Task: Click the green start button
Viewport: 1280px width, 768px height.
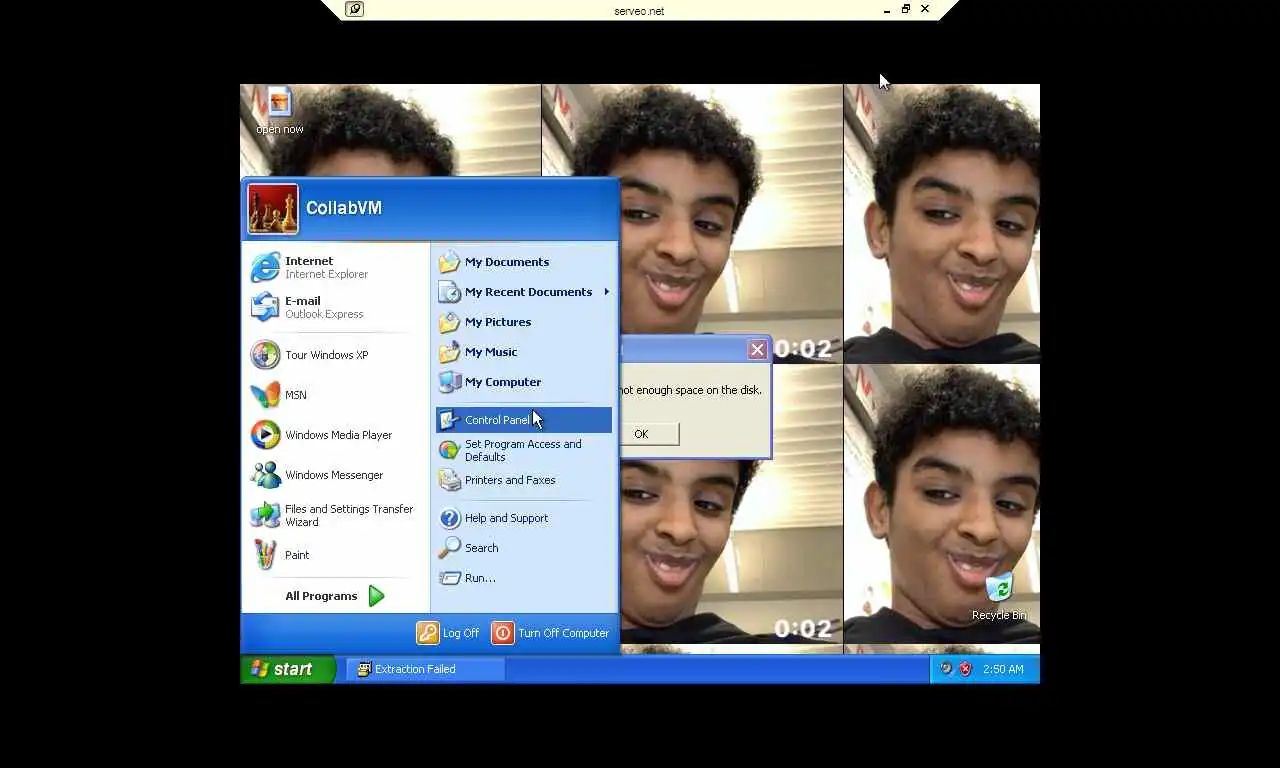Action: [287, 669]
